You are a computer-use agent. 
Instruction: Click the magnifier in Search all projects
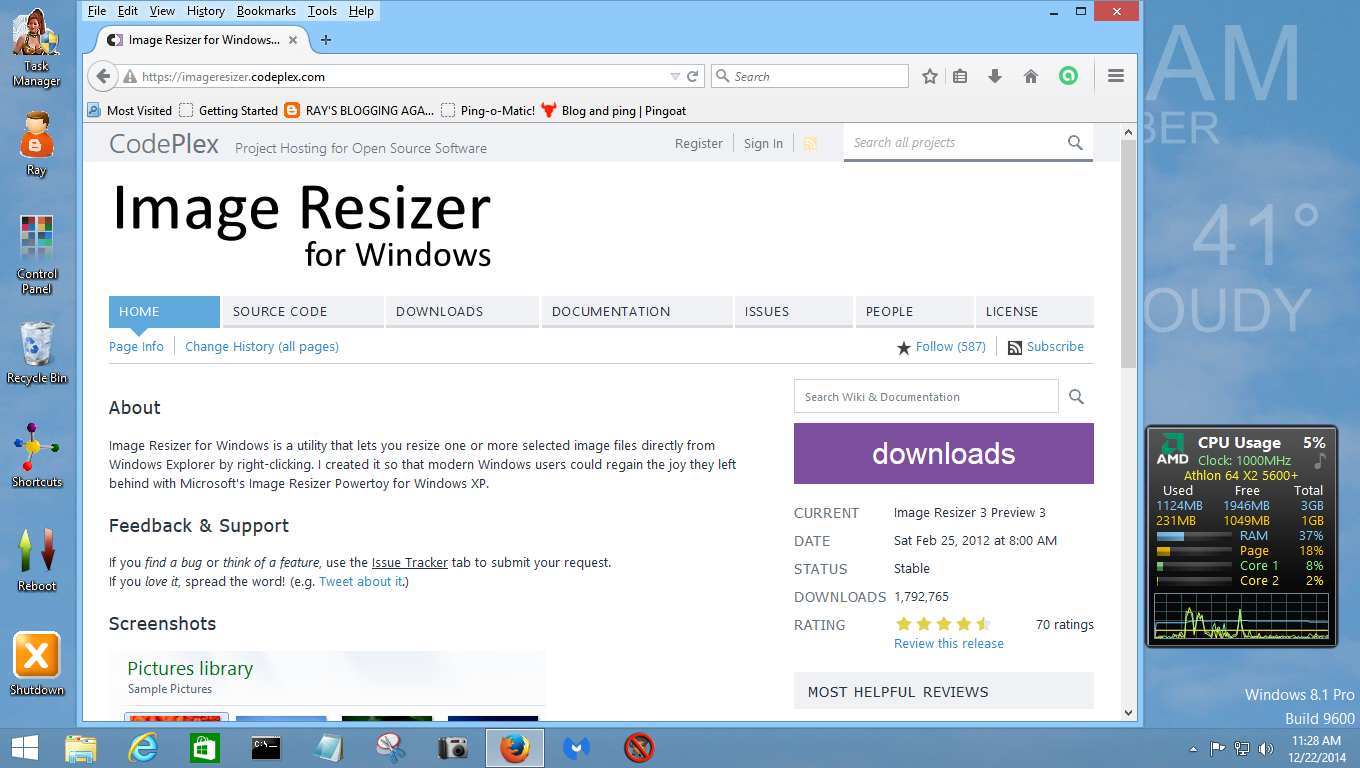(x=1075, y=143)
